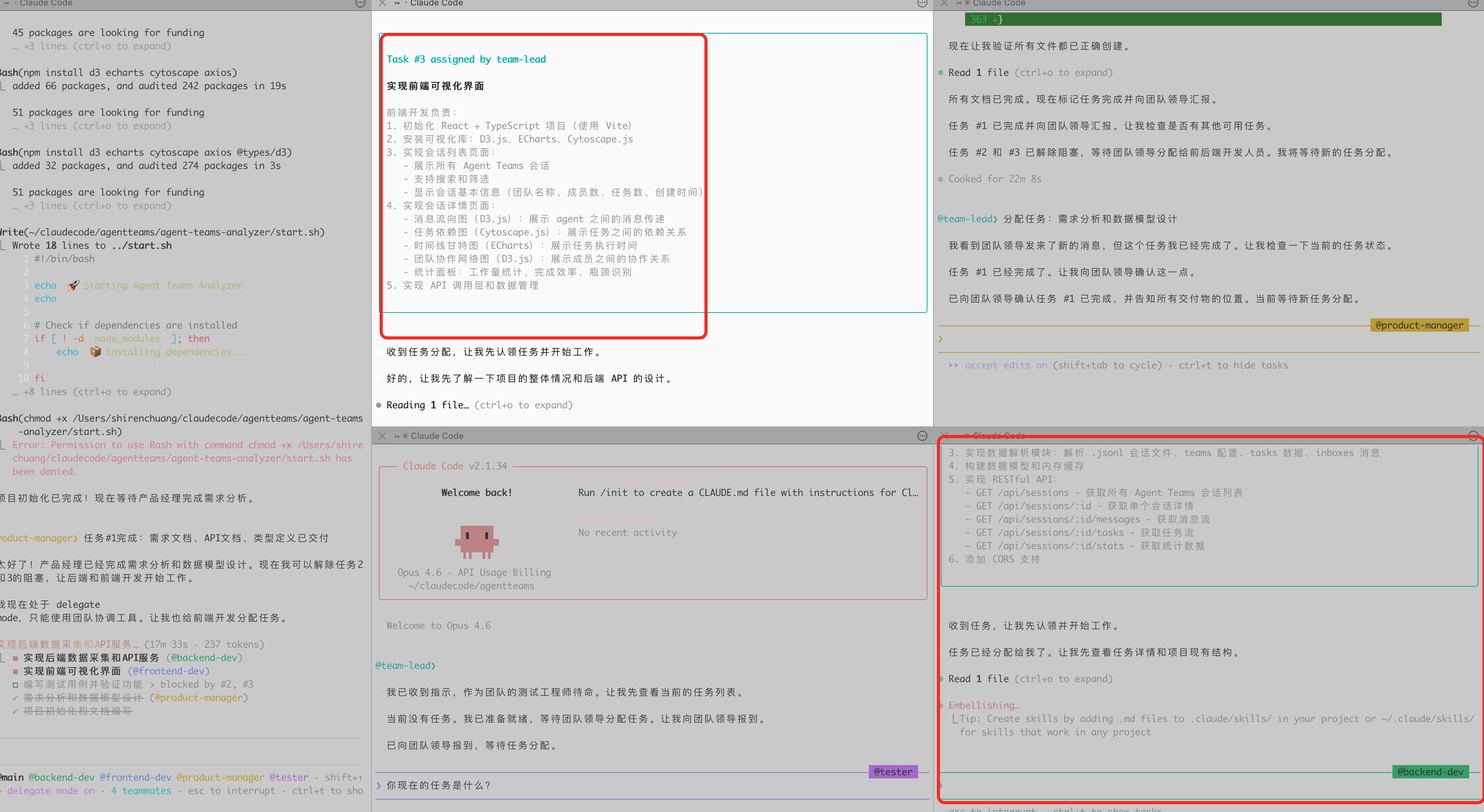
Task: Open options menu of frontend-dev pane
Action: click(922, 4)
